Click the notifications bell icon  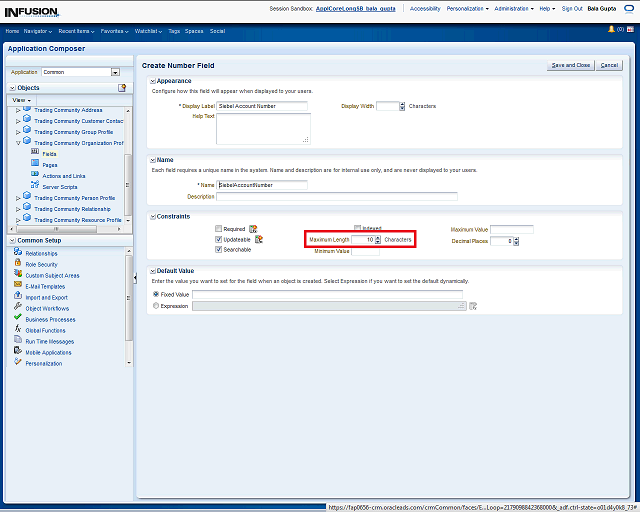click(x=608, y=30)
